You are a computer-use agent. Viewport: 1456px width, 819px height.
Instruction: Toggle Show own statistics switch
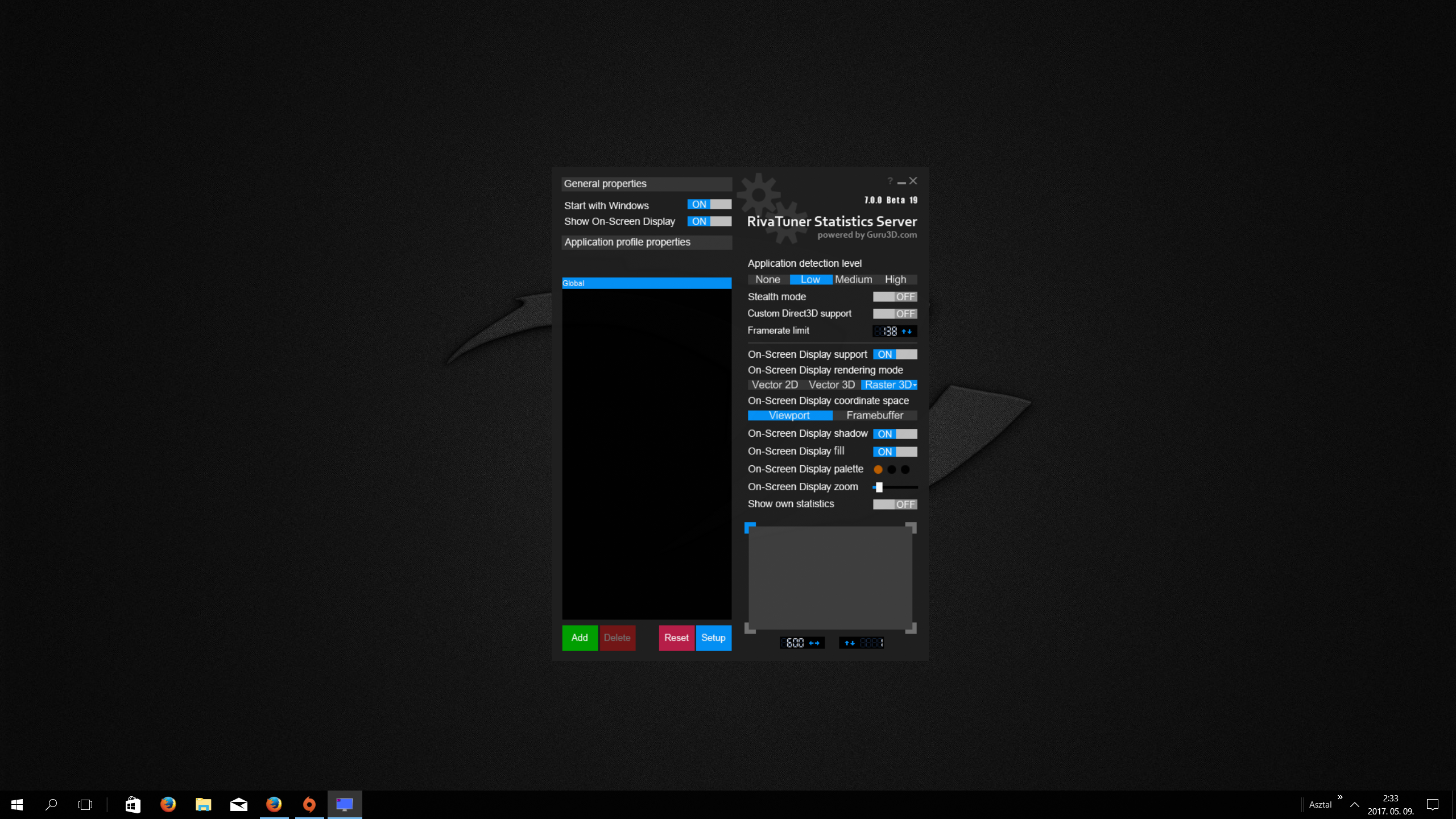pyautogui.click(x=895, y=504)
